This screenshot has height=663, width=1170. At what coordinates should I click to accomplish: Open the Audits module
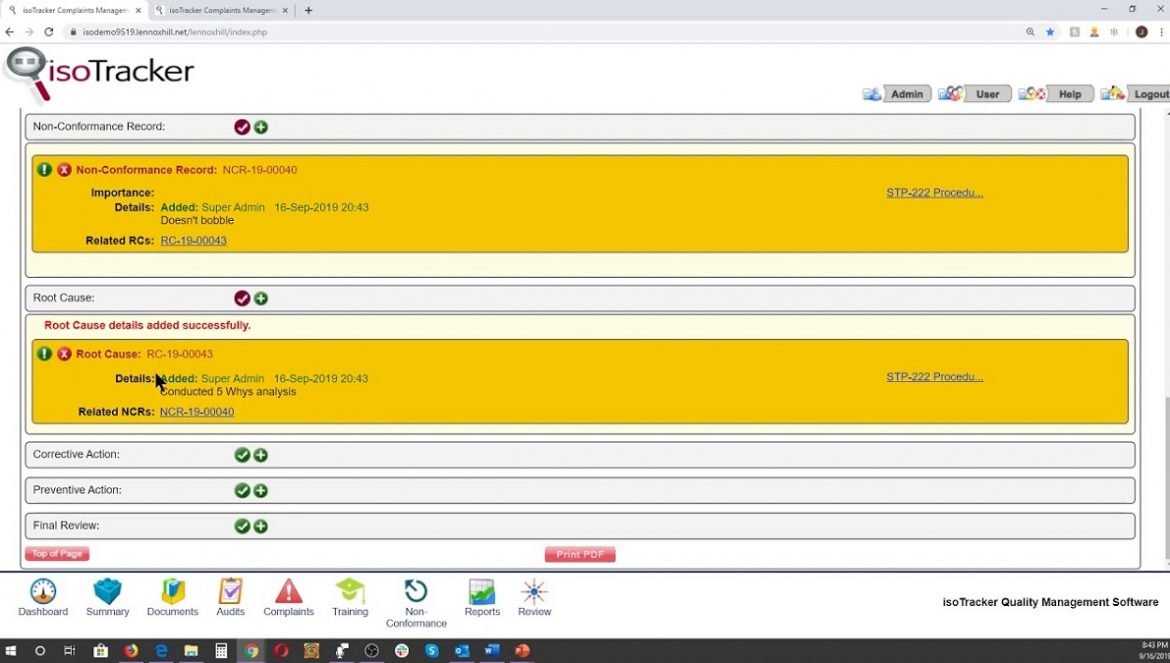(230, 594)
